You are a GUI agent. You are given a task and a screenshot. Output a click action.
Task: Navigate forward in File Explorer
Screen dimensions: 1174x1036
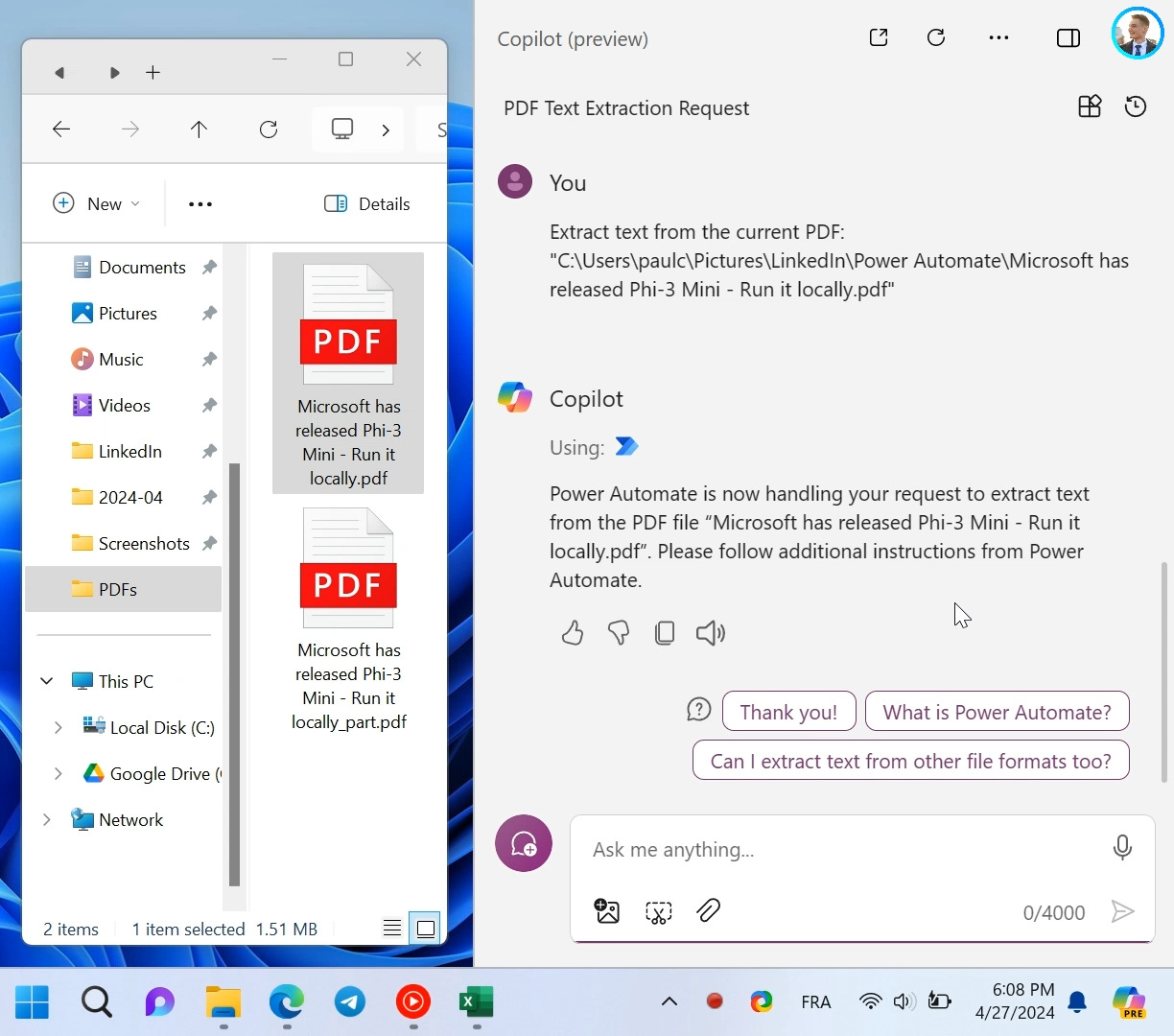tap(130, 129)
